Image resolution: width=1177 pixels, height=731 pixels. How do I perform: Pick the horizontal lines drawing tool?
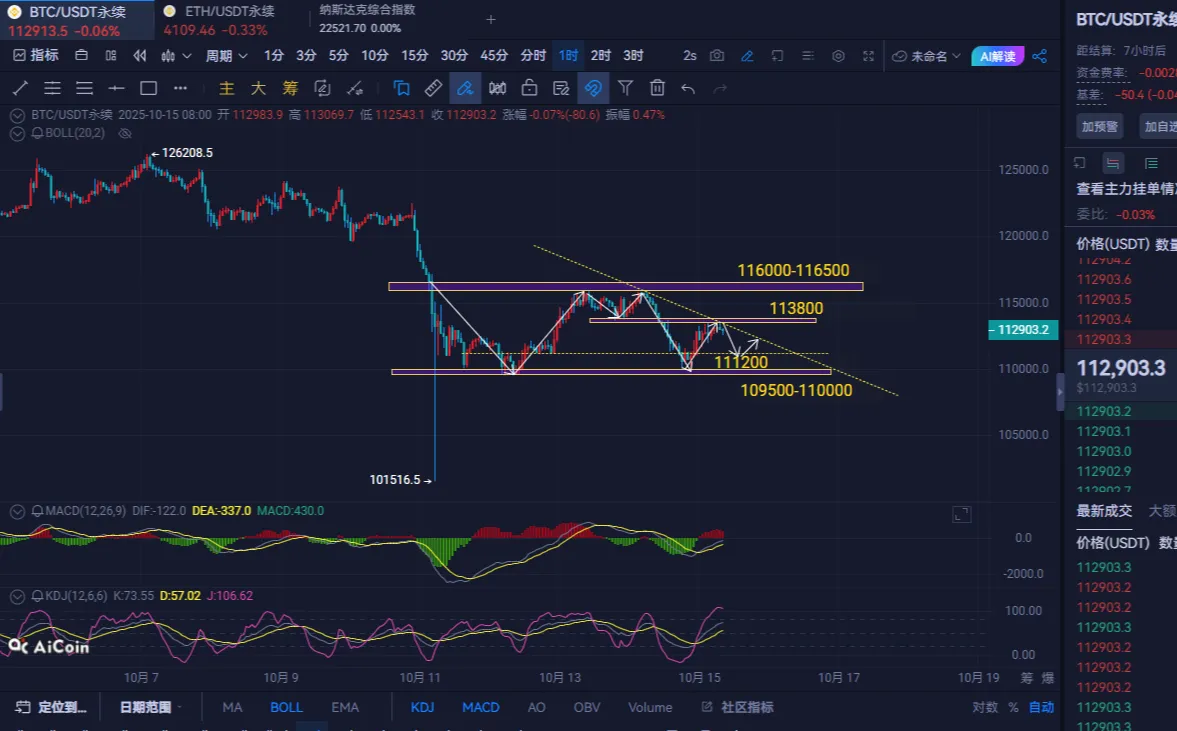point(84,89)
